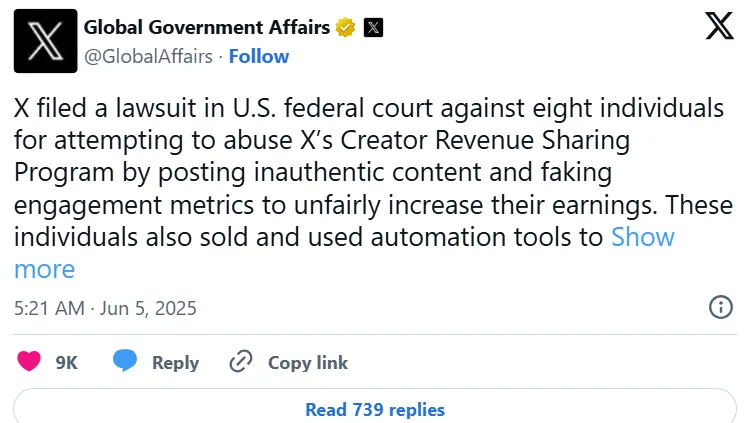753x423 pixels.
Task: Click the Reply text label
Action: [x=175, y=363]
